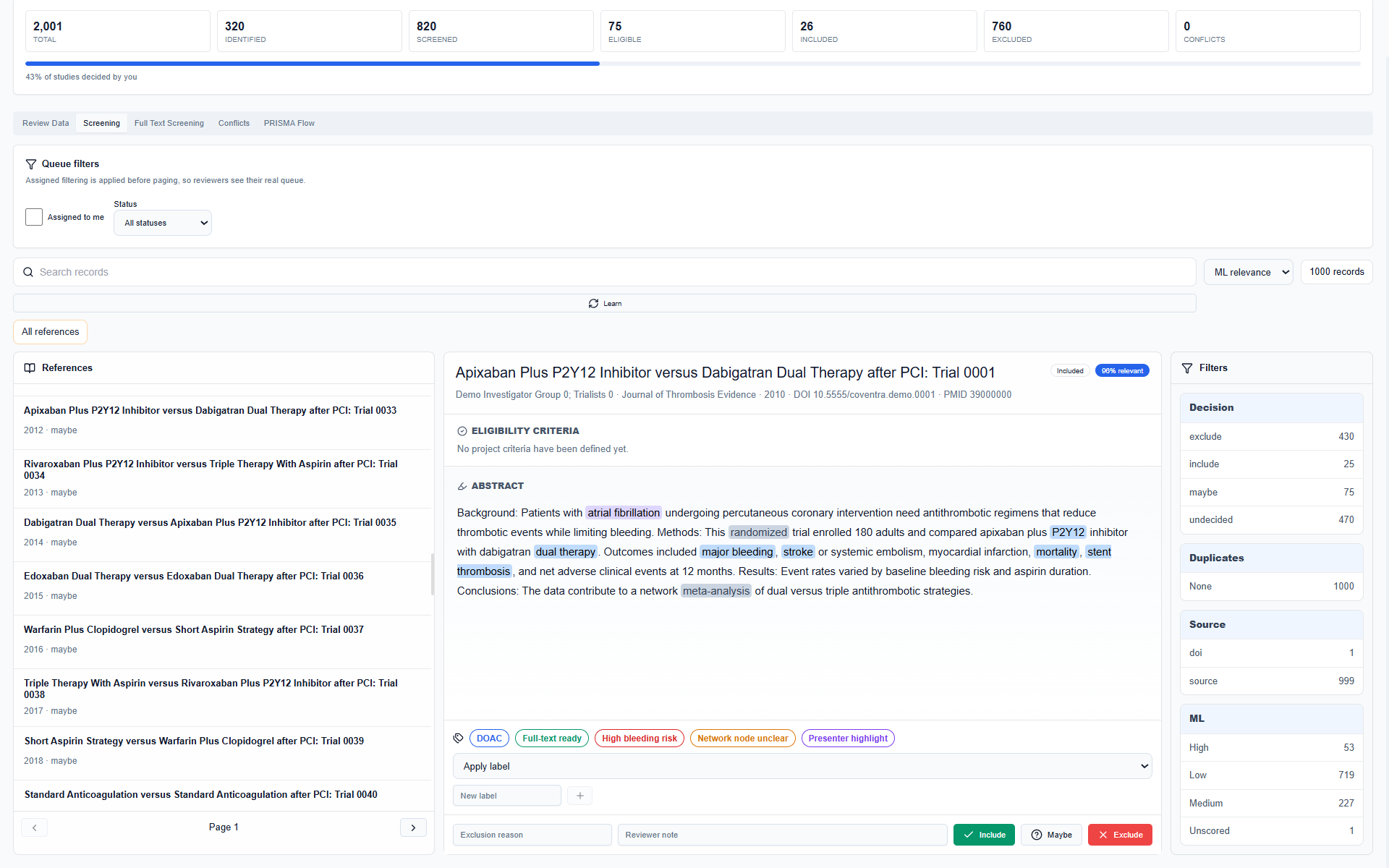
Task: Filter ML by Low
Action: coord(1271,775)
